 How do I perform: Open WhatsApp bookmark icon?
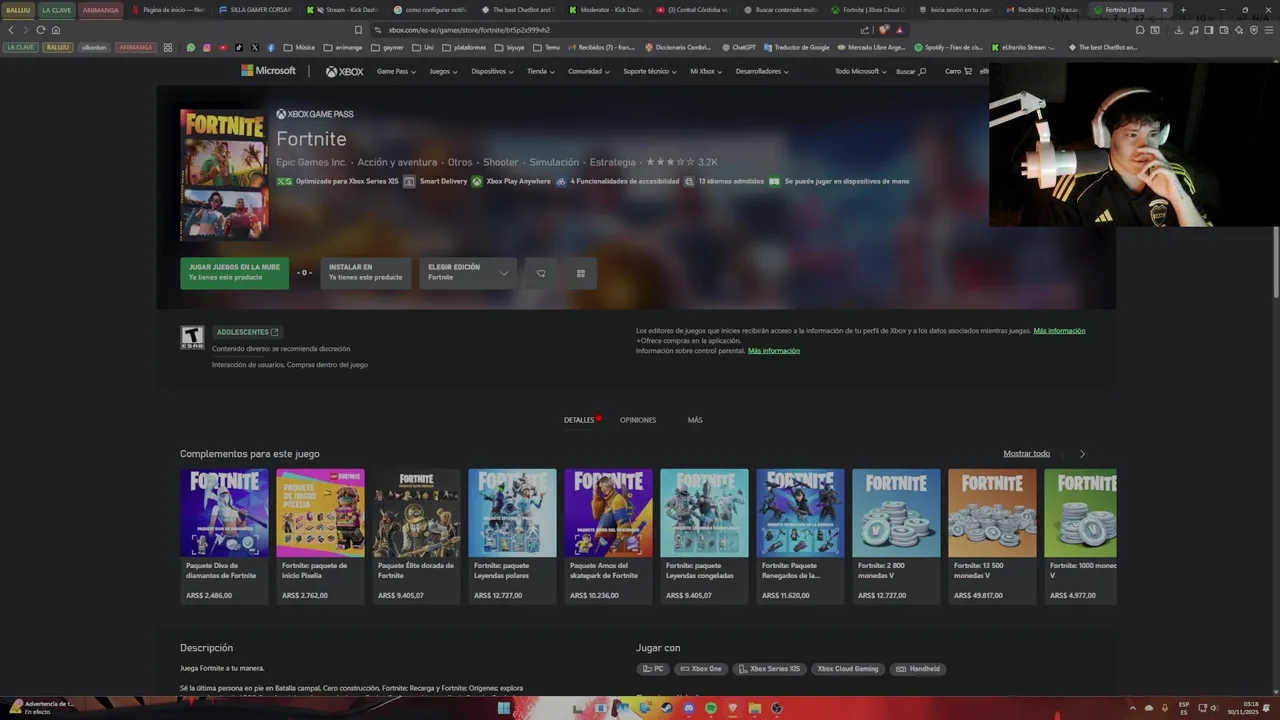click(191, 47)
